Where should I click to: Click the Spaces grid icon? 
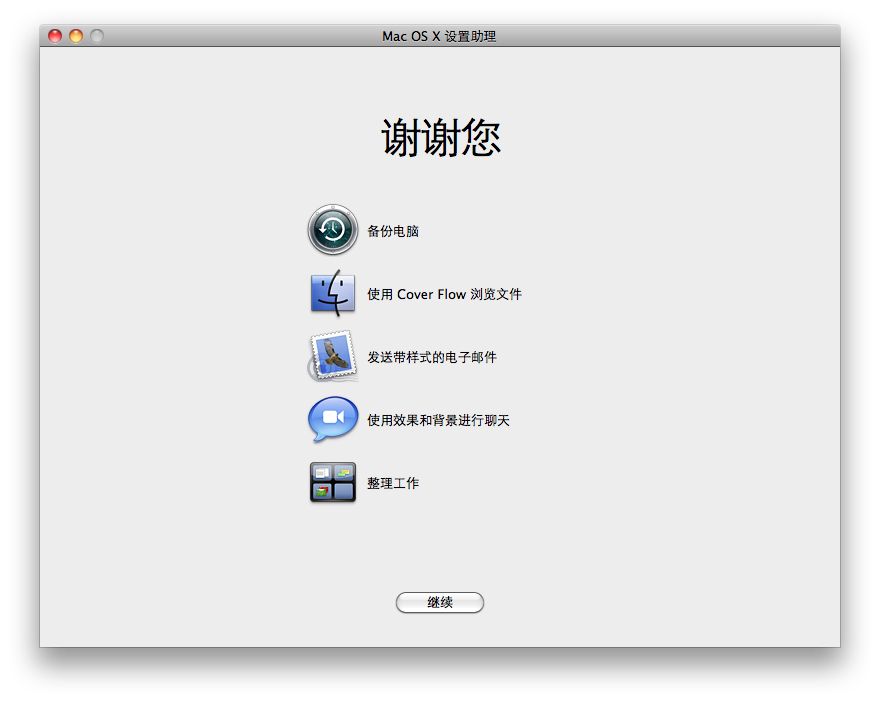click(333, 482)
